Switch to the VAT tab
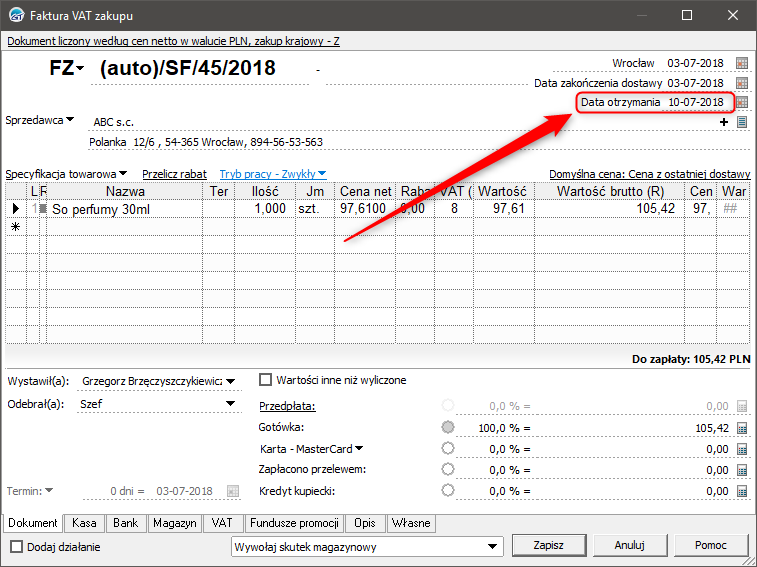Viewport: 757px width, 567px height. click(221, 523)
